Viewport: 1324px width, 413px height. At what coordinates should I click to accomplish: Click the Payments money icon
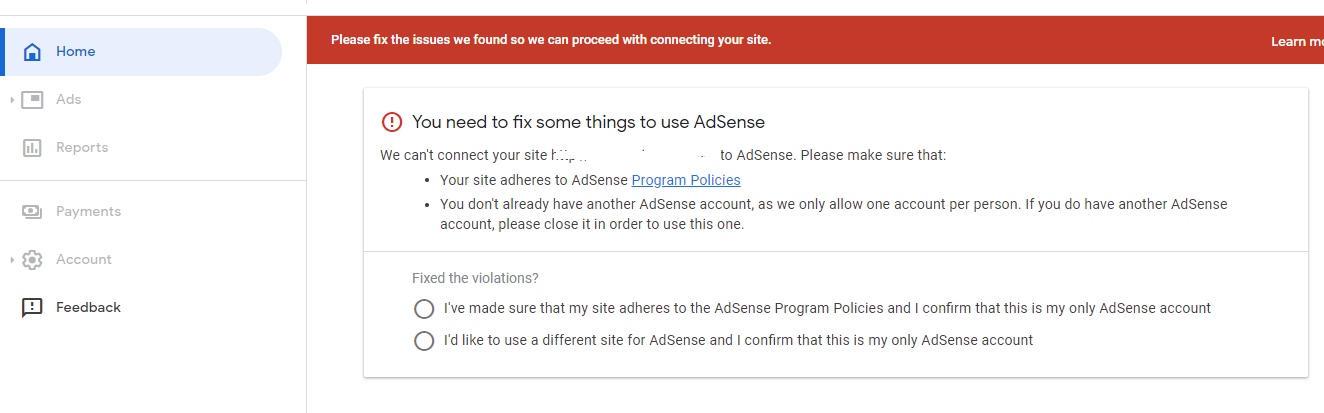click(x=32, y=212)
